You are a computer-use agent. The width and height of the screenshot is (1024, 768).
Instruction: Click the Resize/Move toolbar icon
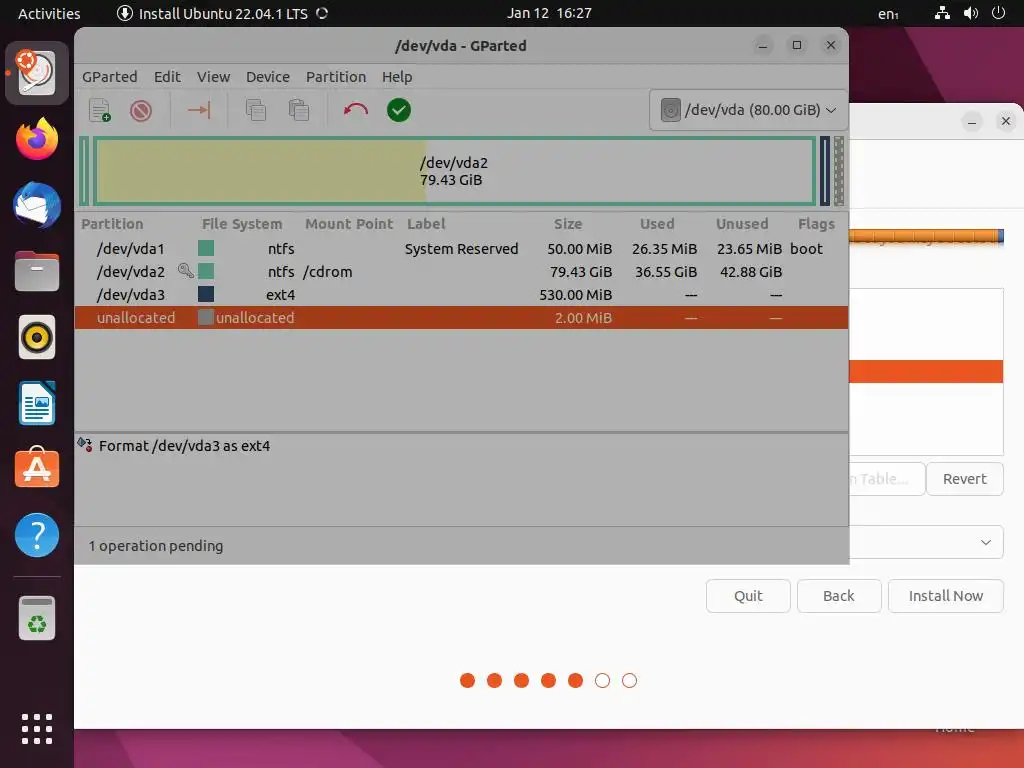[199, 110]
